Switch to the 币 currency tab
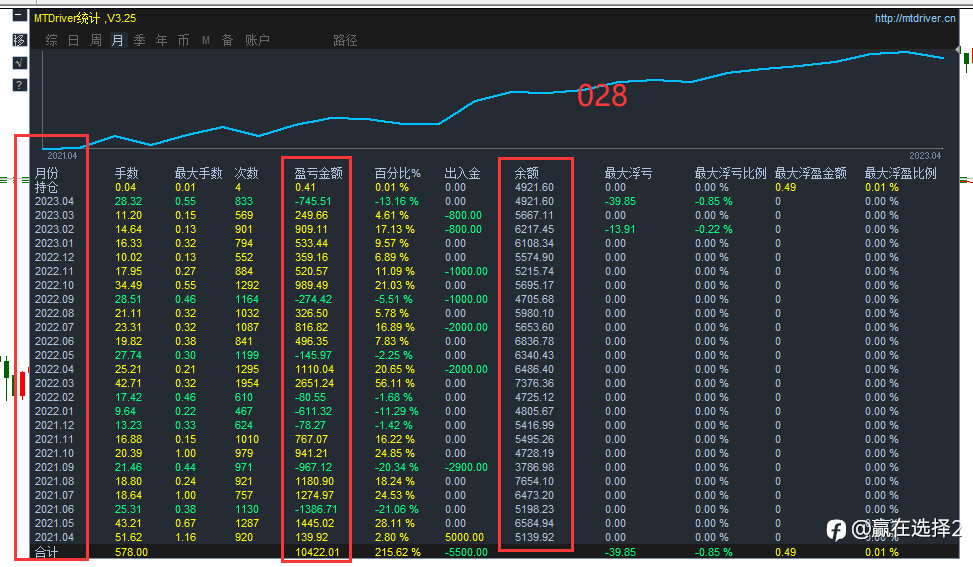Screen dimensions: 973x567 (184, 40)
